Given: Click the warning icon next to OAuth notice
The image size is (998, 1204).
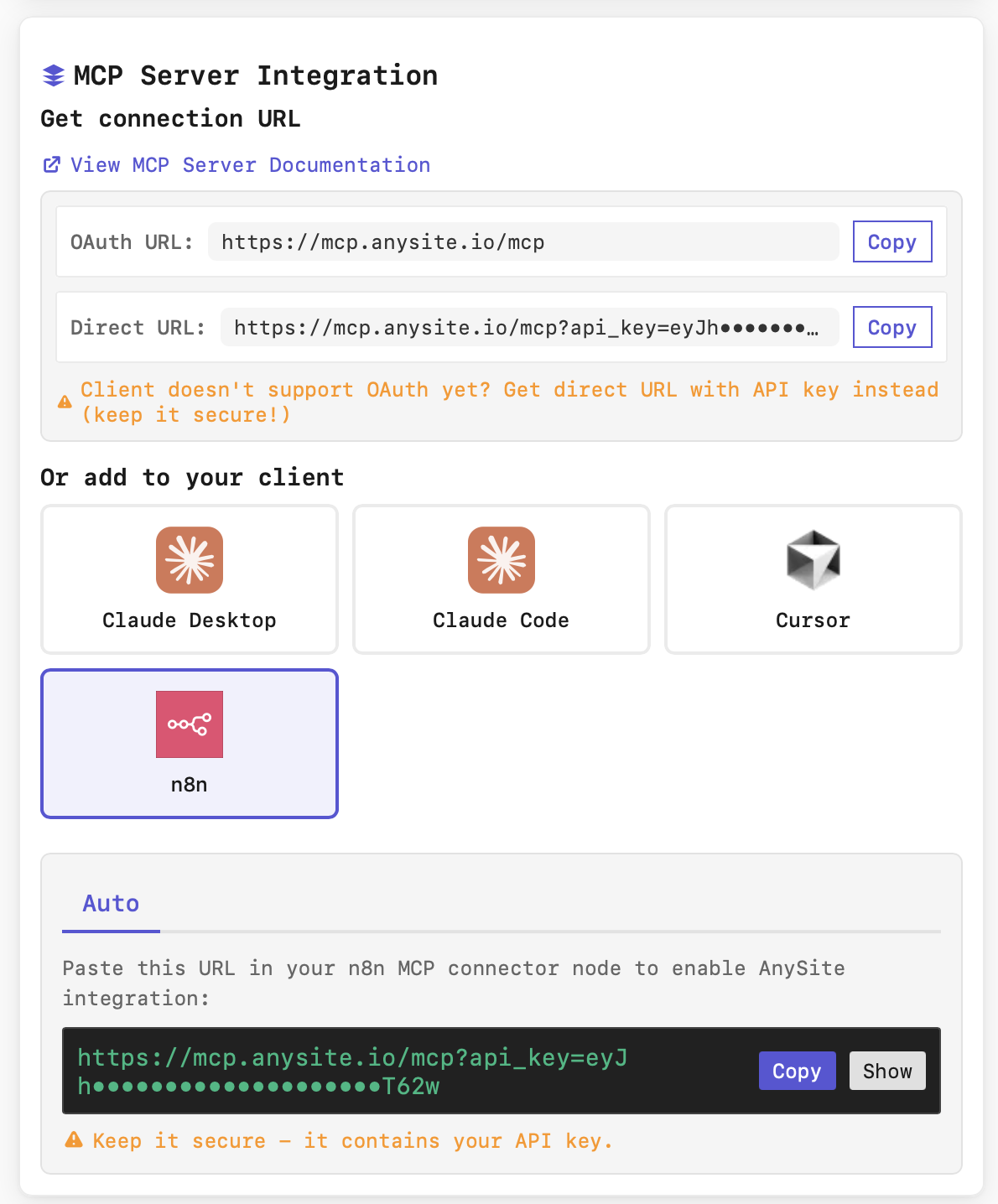Looking at the screenshot, I should (65, 402).
